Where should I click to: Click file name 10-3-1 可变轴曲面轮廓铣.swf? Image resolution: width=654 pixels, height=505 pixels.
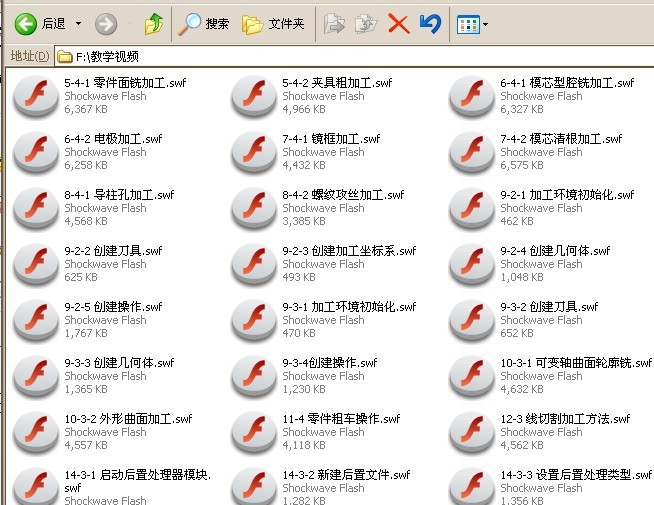tap(576, 363)
